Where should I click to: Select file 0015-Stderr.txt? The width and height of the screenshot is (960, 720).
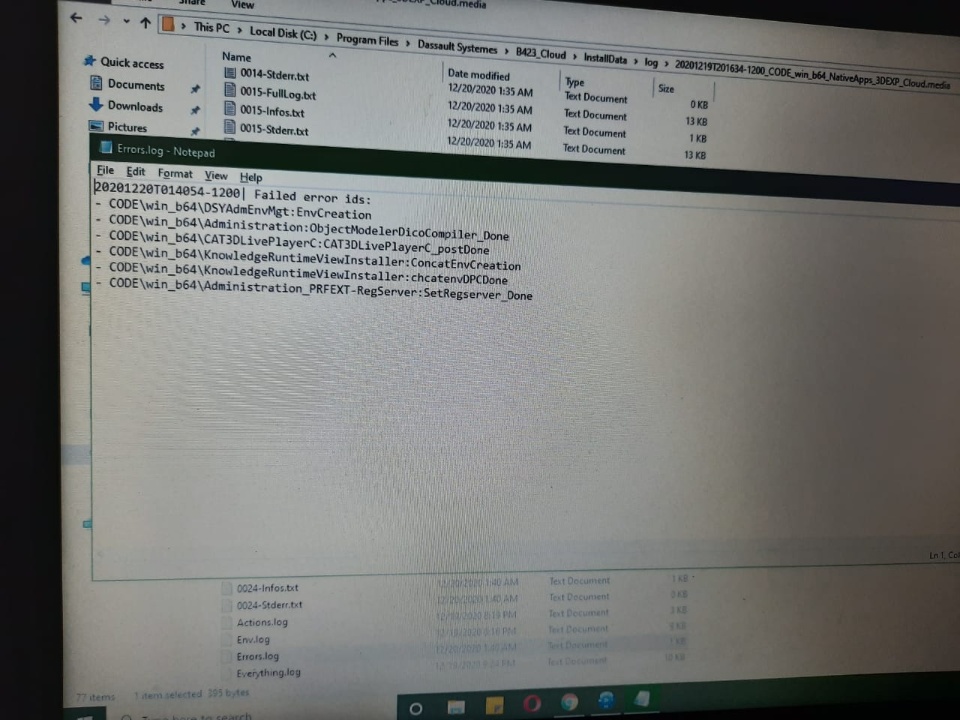274,129
